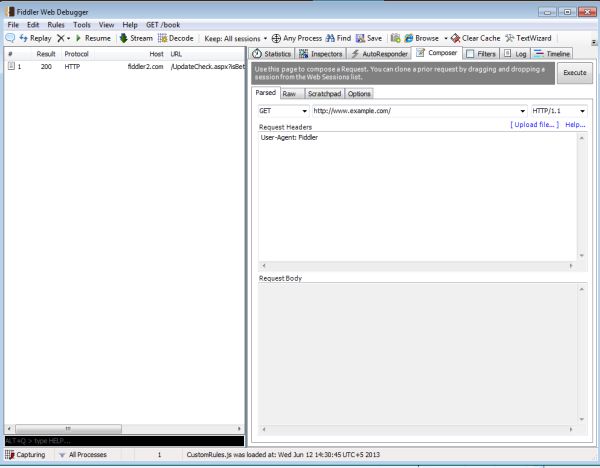Viewport: 600px width, 468px height.
Task: Click inside Request Body text area
Action: 417,354
